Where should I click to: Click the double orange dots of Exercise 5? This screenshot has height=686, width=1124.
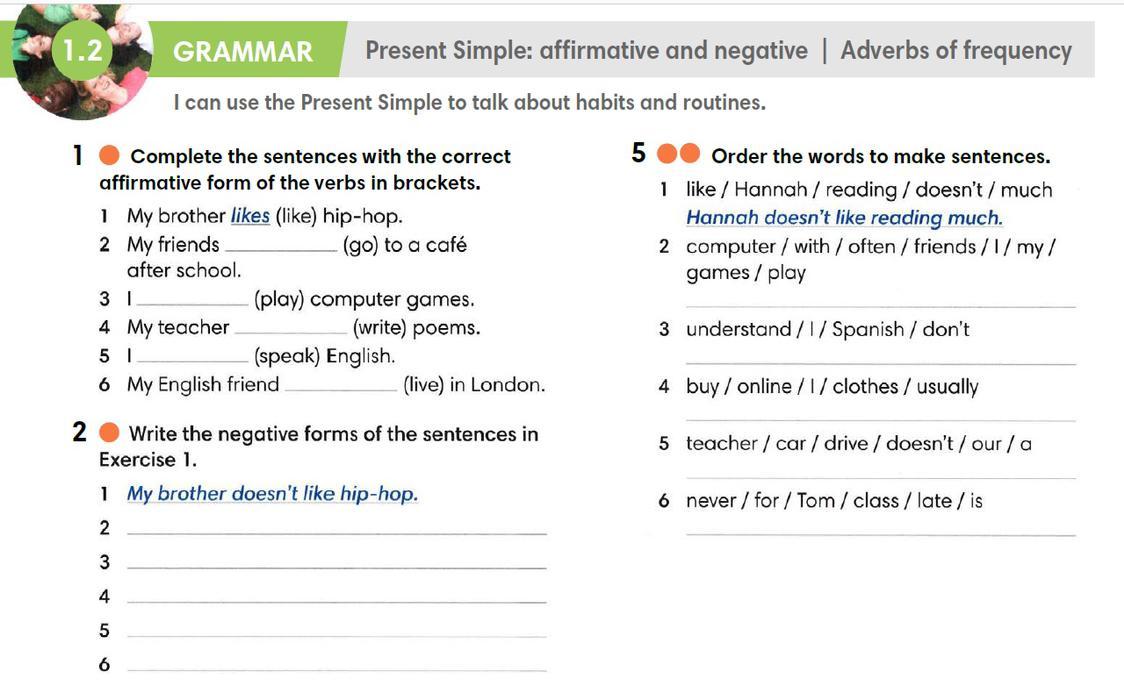(679, 155)
